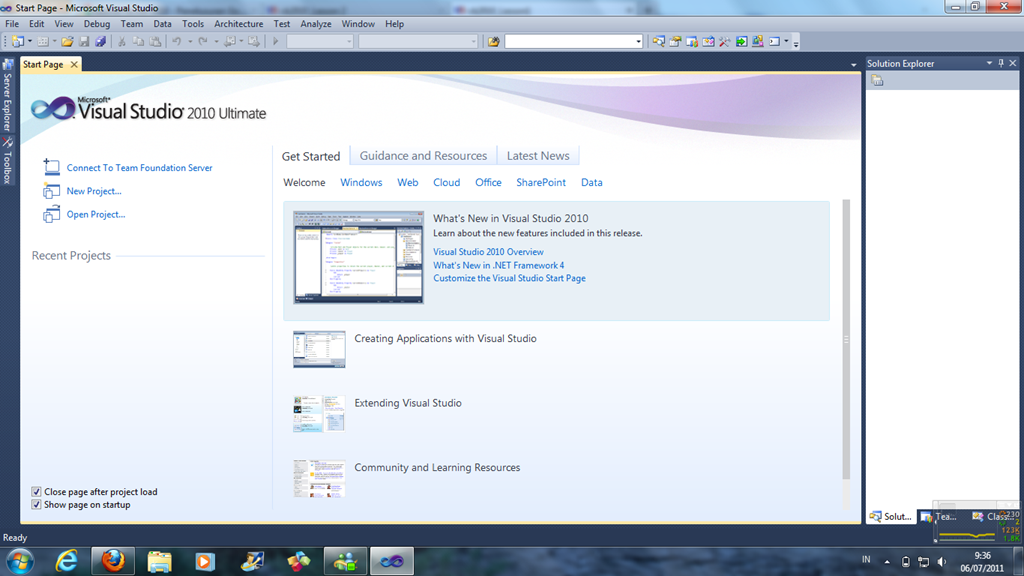Open the Solution Explorer window position dropdown

tap(989, 63)
